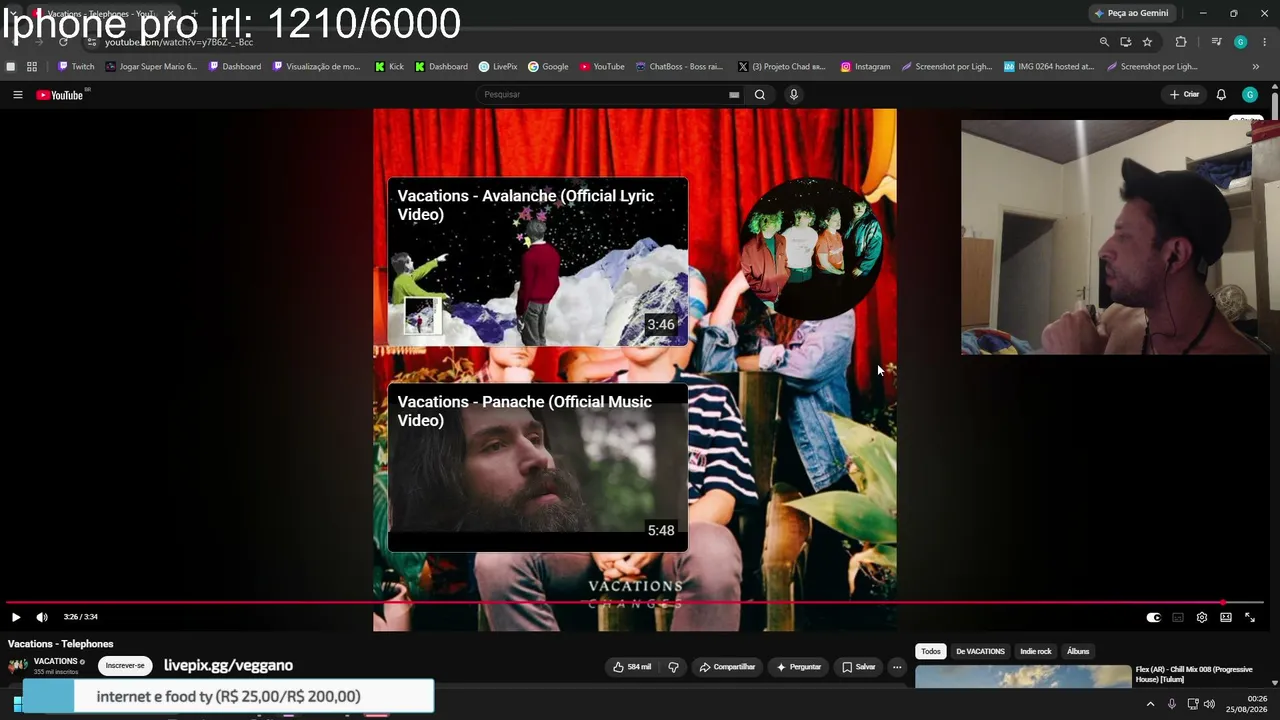The width and height of the screenshot is (1280, 720).
Task: Open the Google bookmark
Action: tap(548, 67)
